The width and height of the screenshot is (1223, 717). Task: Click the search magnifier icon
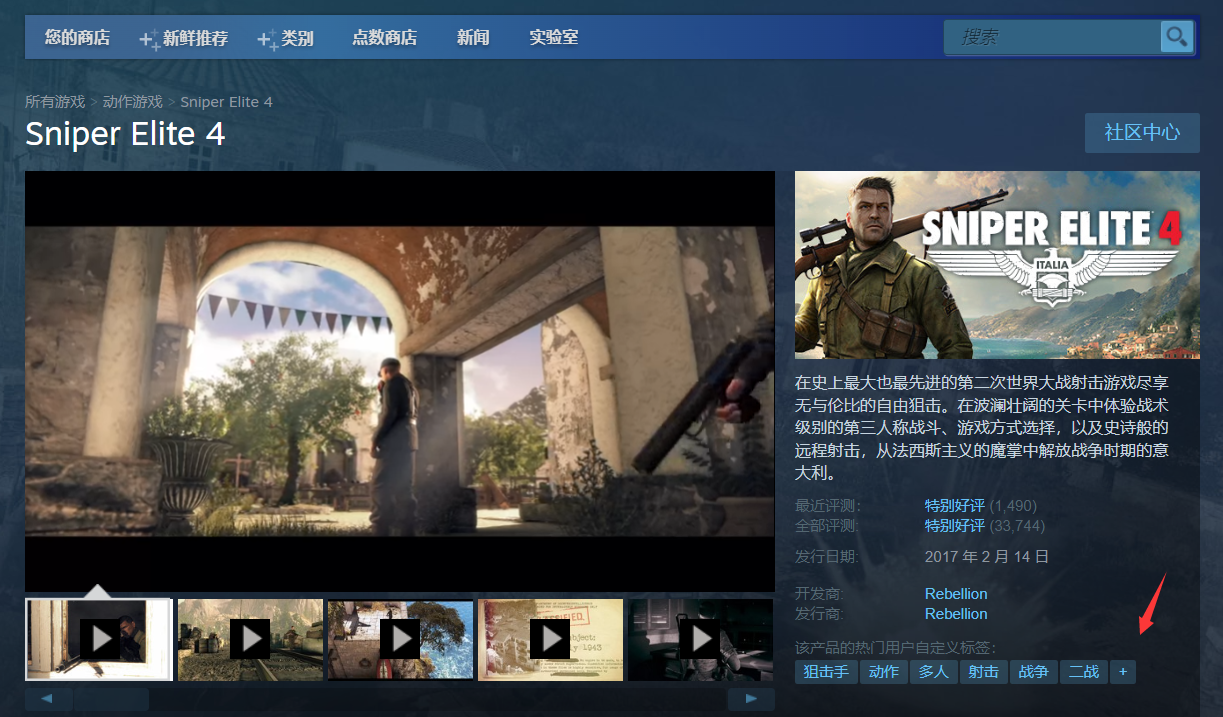(1176, 37)
